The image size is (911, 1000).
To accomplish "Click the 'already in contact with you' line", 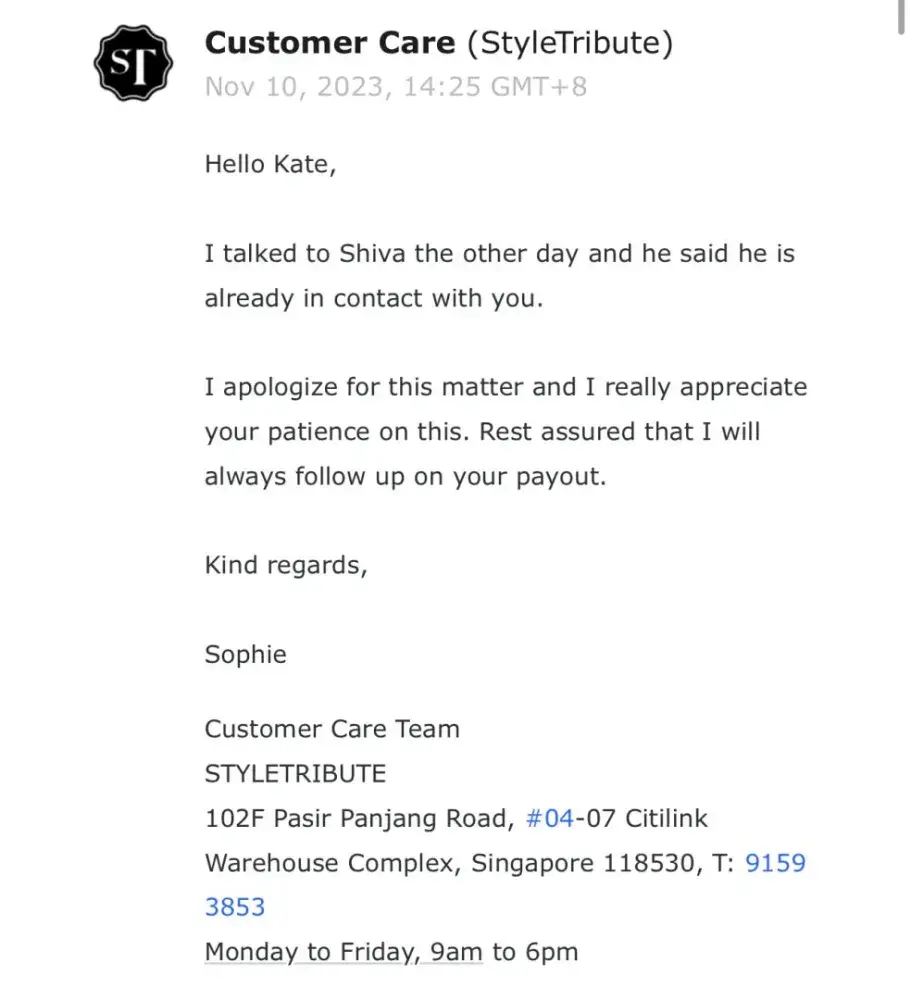I will click(373, 298).
